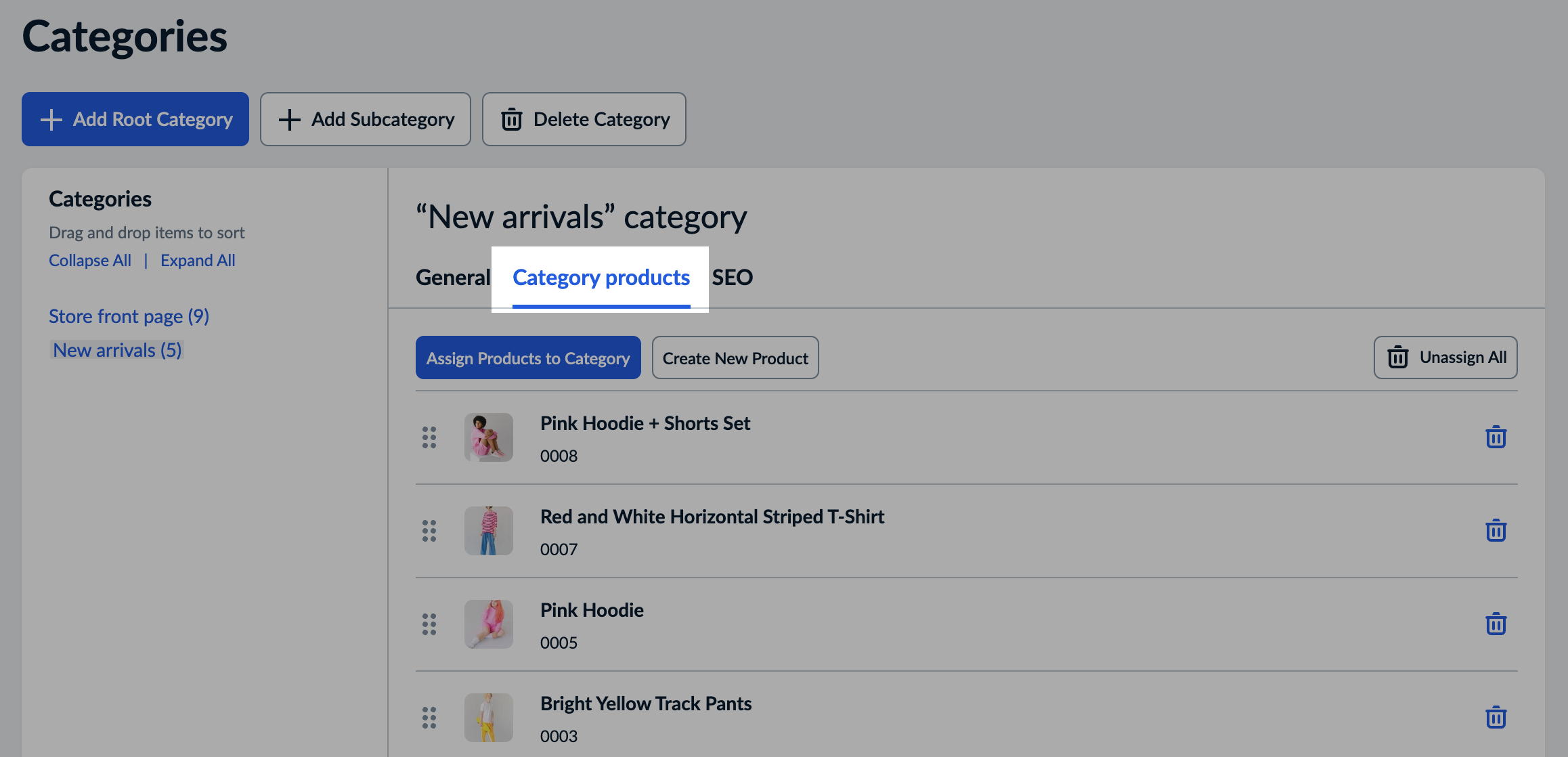The image size is (1568, 757).
Task: Click drag handle of Pink Hoodie + Shorts Set
Action: pyautogui.click(x=429, y=437)
